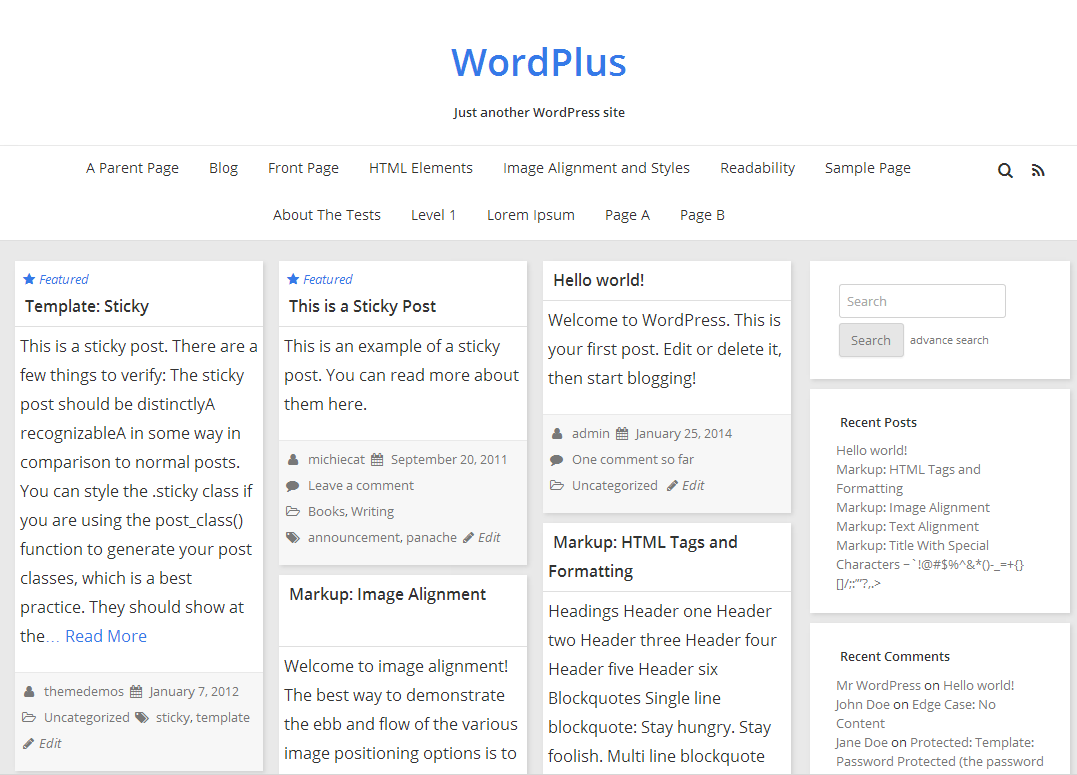This screenshot has height=775, width=1077.
Task: Select HTML Elements in the navigation
Action: coord(420,168)
